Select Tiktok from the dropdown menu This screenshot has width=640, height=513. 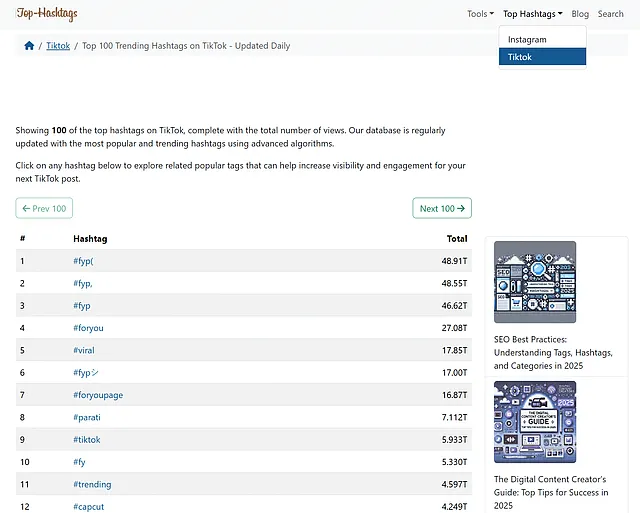[542, 57]
